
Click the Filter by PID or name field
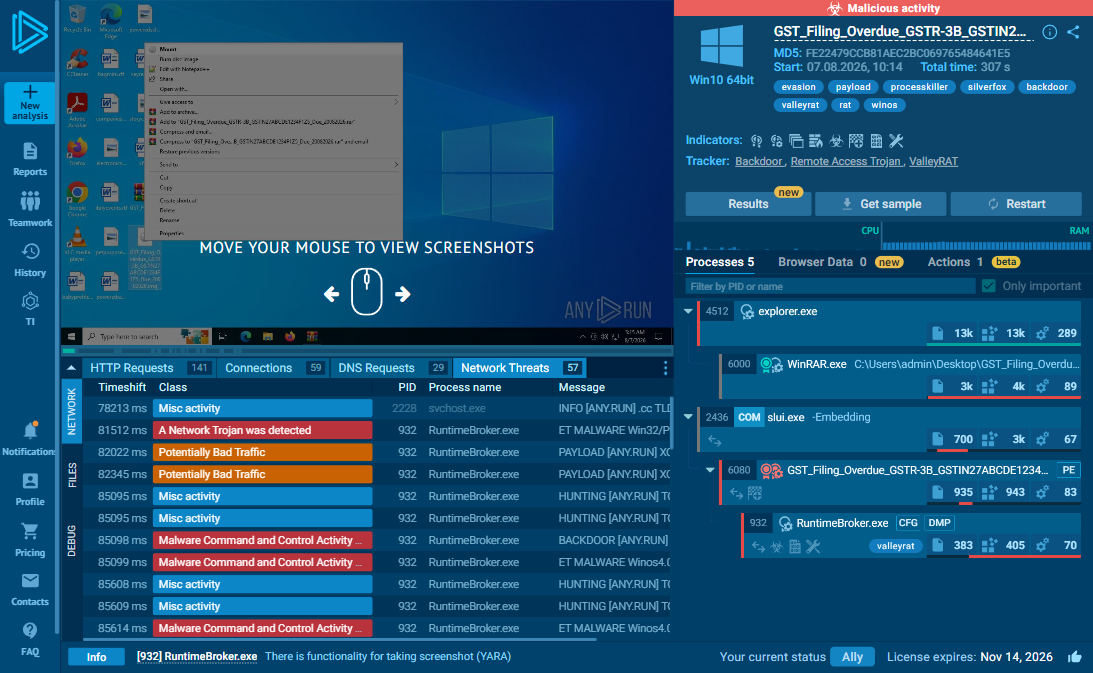tap(830, 286)
